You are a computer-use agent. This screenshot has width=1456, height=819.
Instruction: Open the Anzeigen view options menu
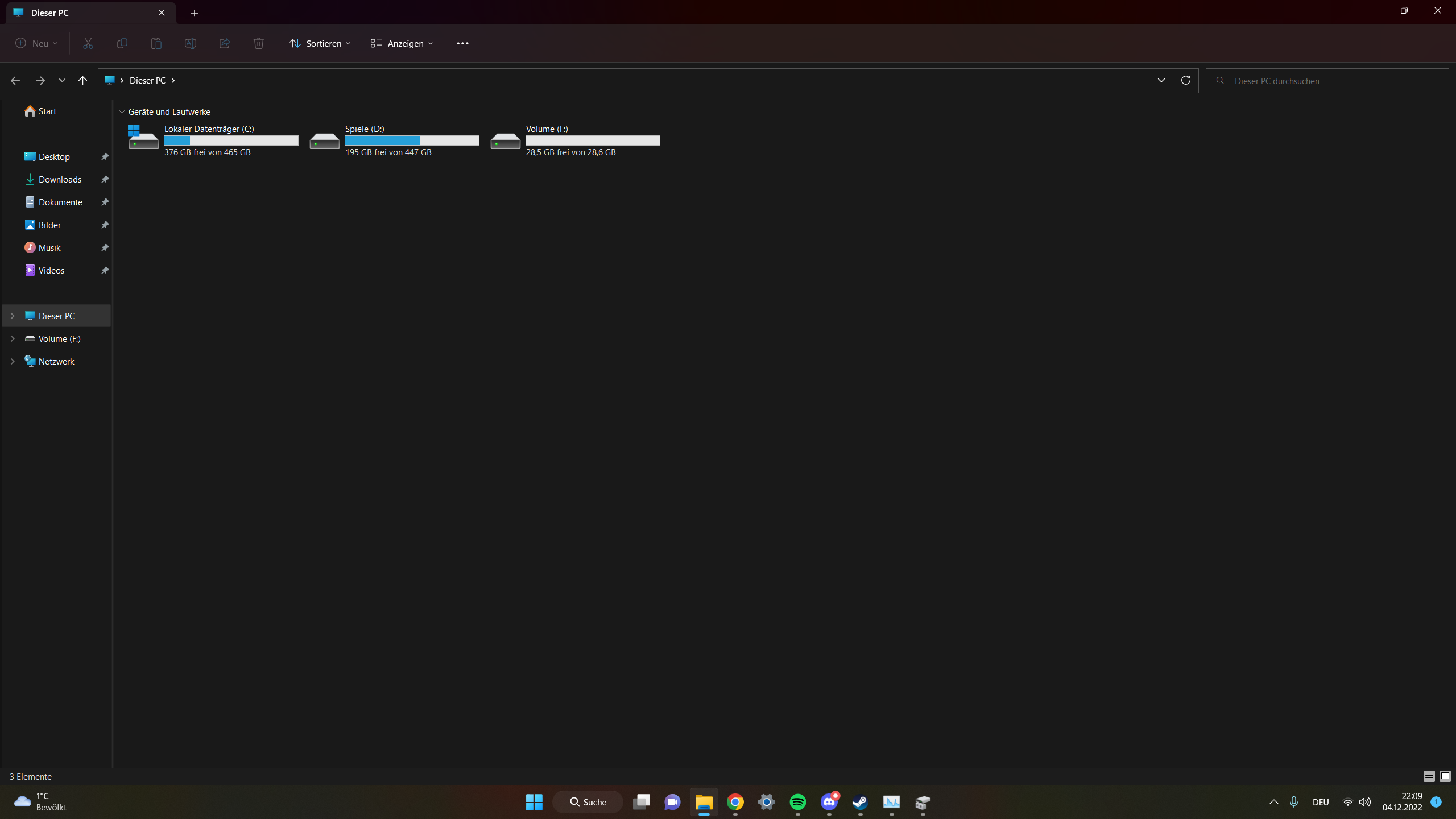[x=402, y=43]
